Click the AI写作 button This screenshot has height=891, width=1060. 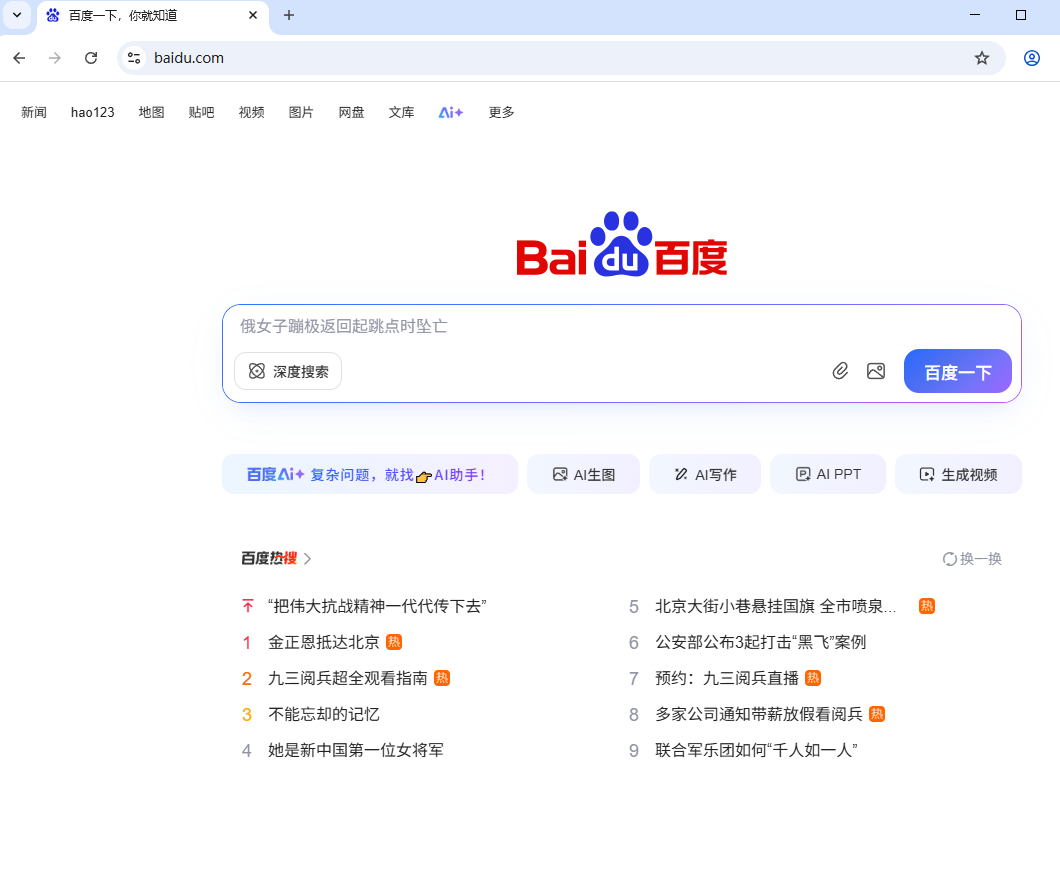click(x=705, y=474)
